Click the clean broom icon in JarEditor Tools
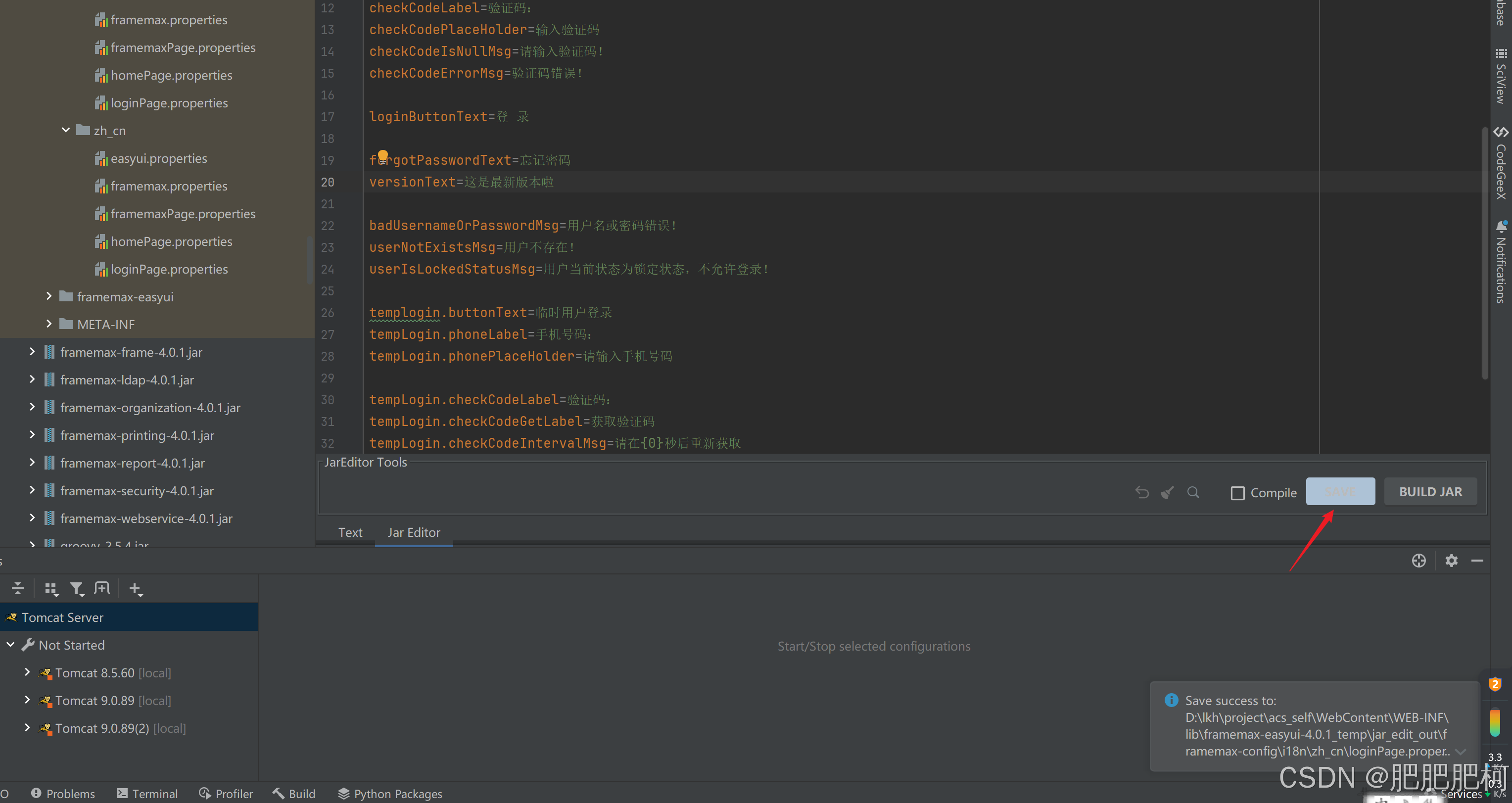 coord(1168,492)
